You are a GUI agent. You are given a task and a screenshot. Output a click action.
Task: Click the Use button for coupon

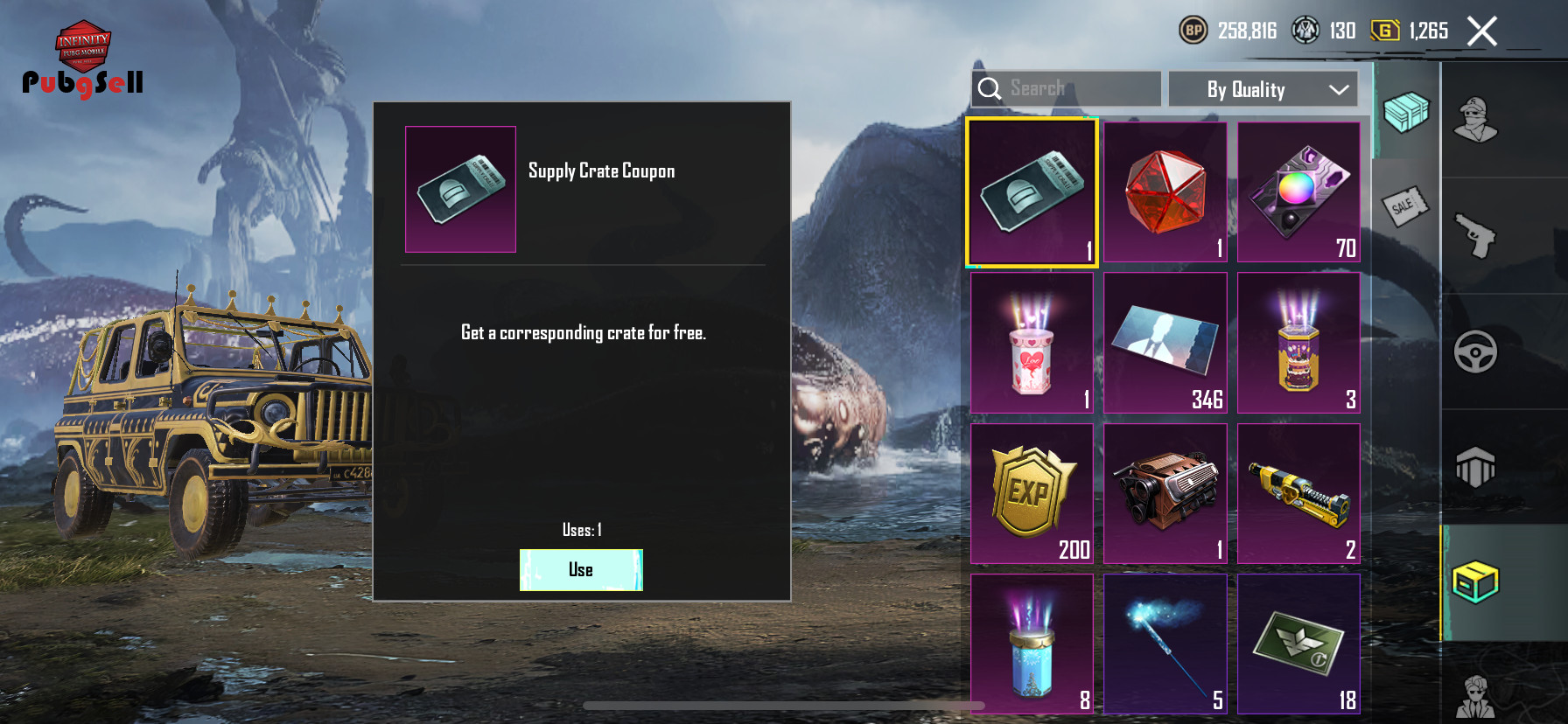coord(581,570)
